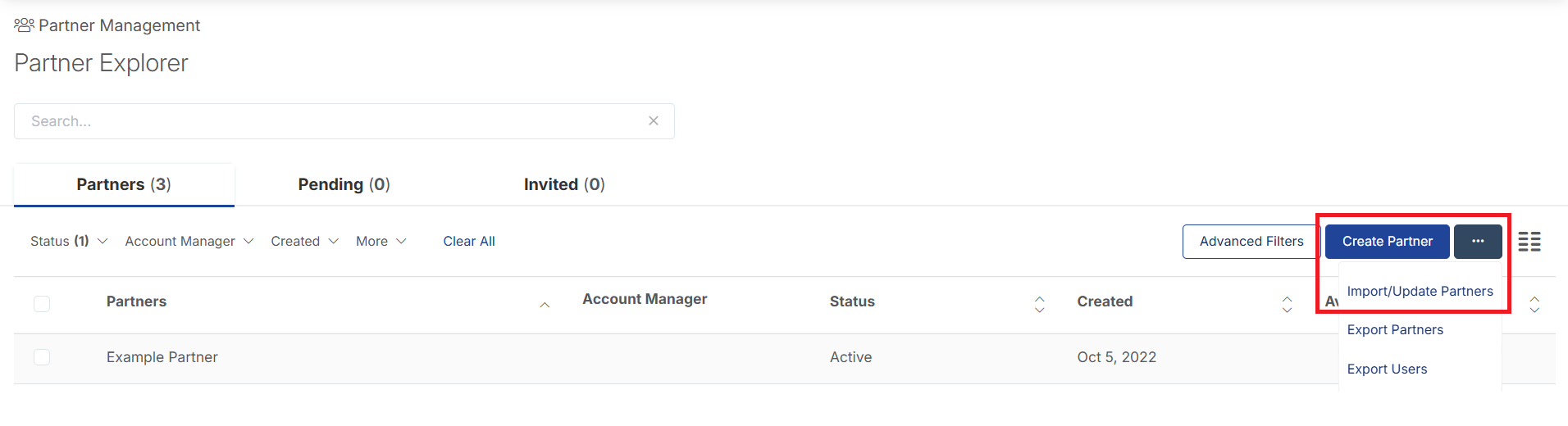Screen dimensions: 1568x426
Task: Open the column layout view icon
Action: [1529, 242]
